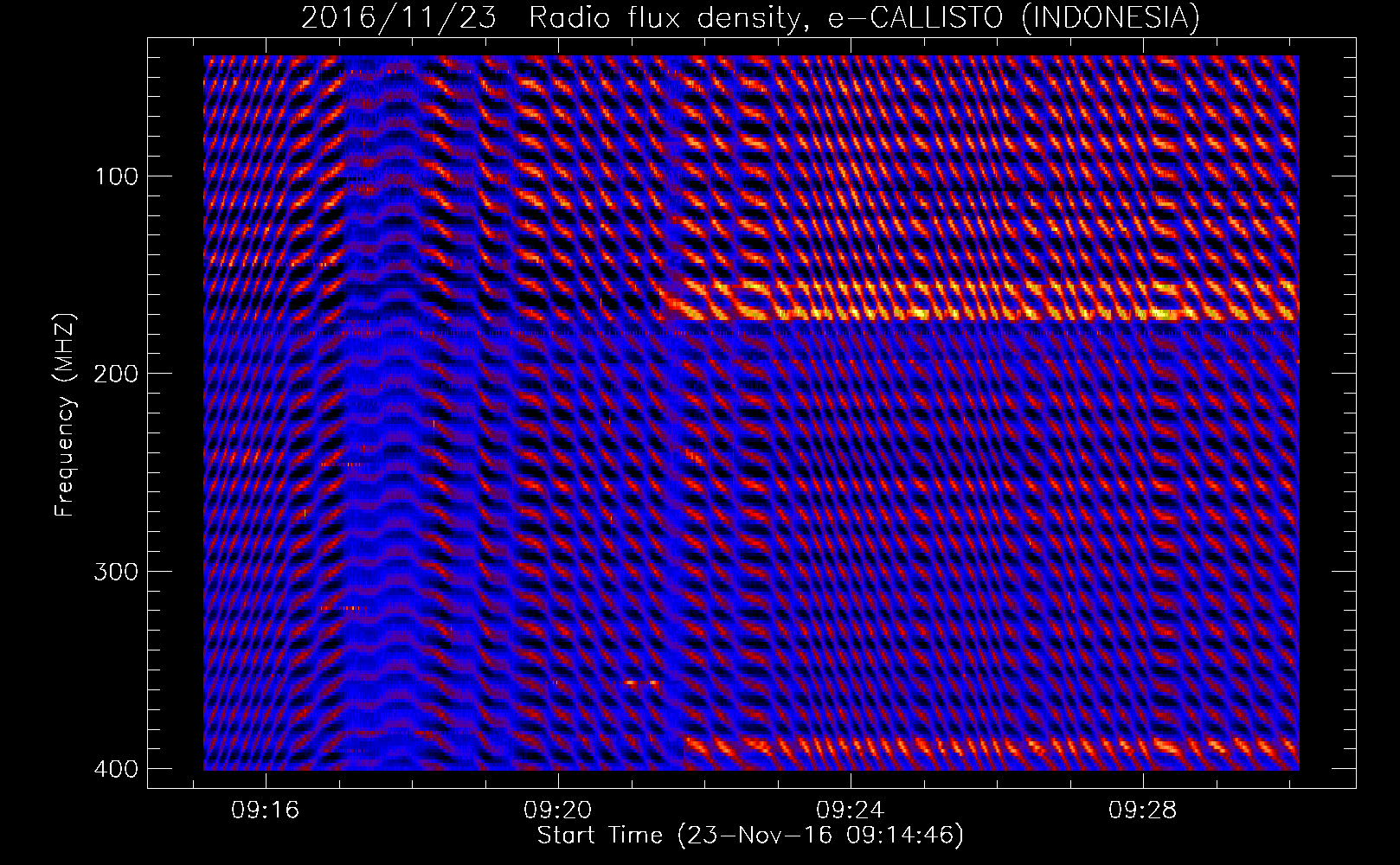Click the 09:28 time tick label
Viewport: 1400px width, 865px height.
point(1143,811)
